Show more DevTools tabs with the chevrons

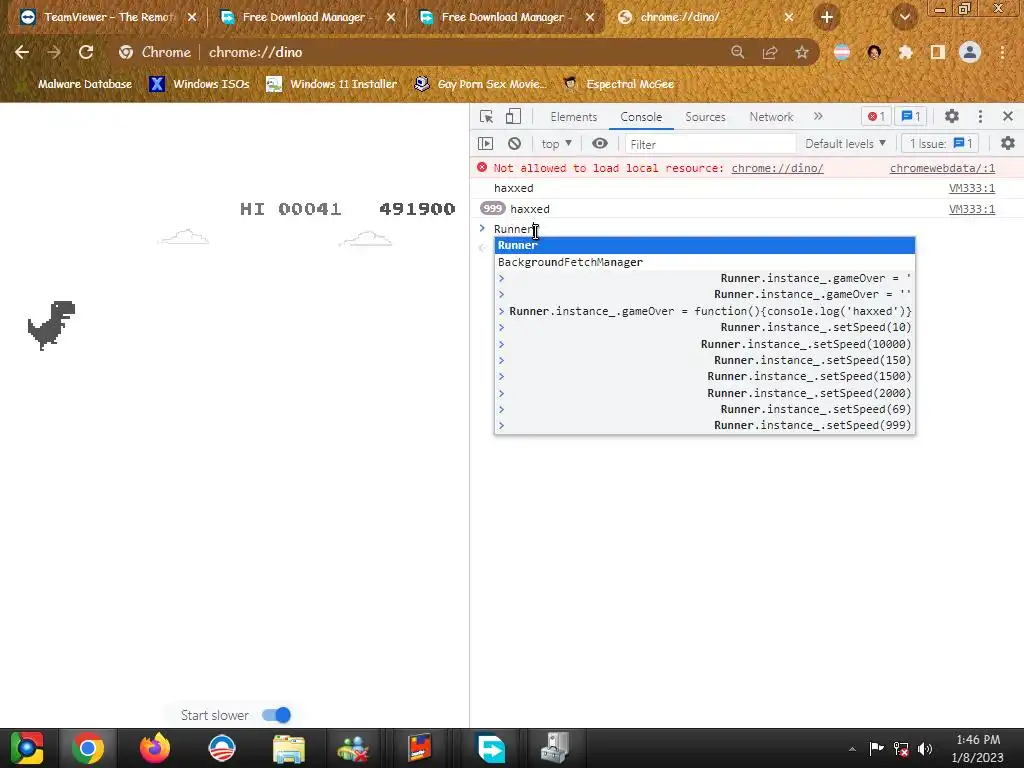pos(818,116)
